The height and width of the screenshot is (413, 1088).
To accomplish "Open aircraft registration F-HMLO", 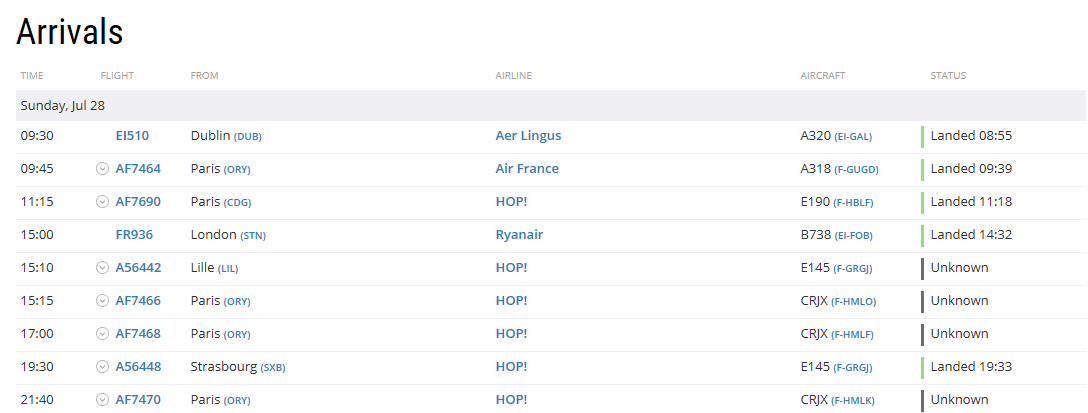I will (x=853, y=301).
